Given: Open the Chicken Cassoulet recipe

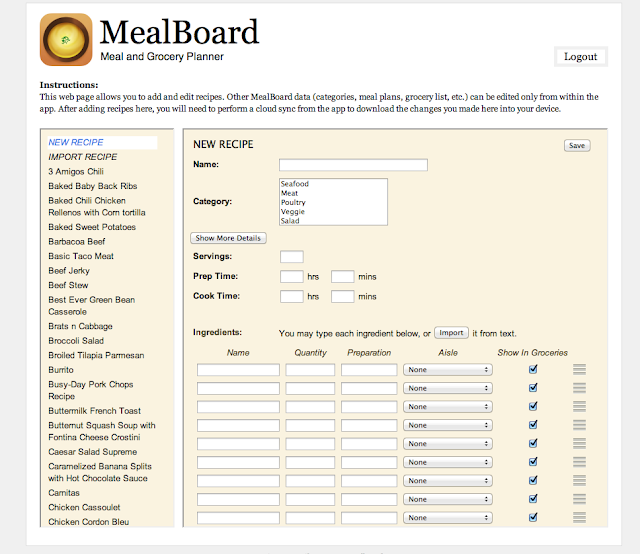Looking at the screenshot, I should 84,507.
